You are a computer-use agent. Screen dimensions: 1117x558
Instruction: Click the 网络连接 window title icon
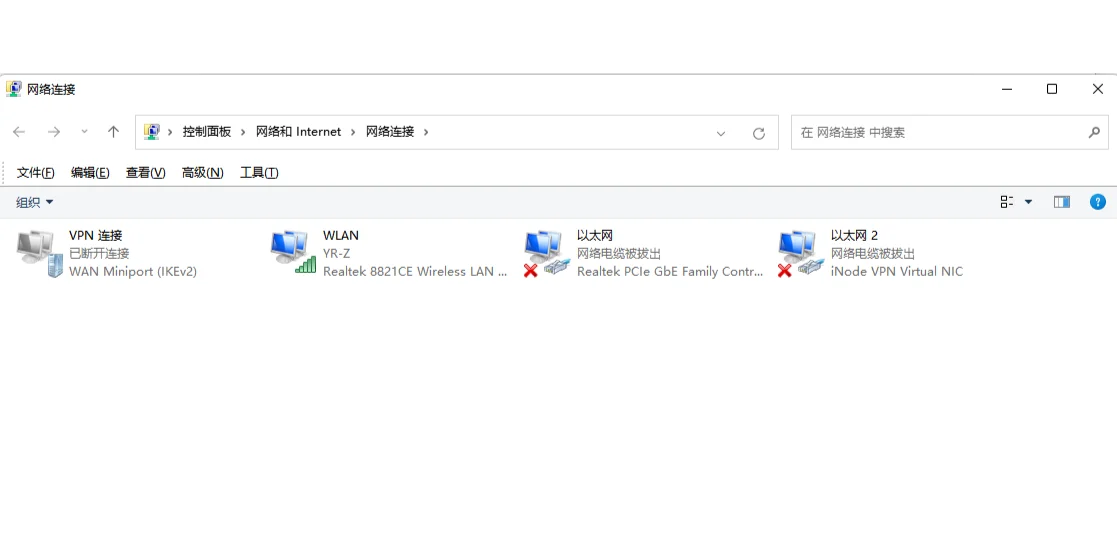point(14,89)
